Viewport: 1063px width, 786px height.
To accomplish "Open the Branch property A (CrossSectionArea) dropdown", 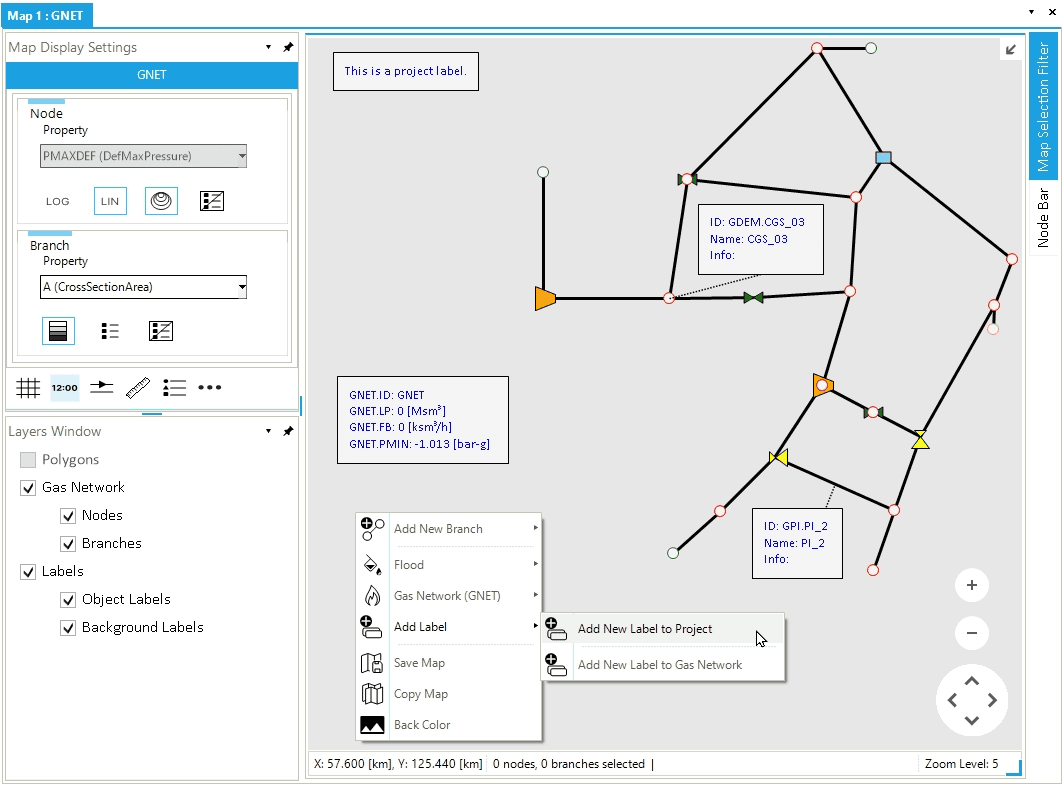I will click(x=143, y=287).
